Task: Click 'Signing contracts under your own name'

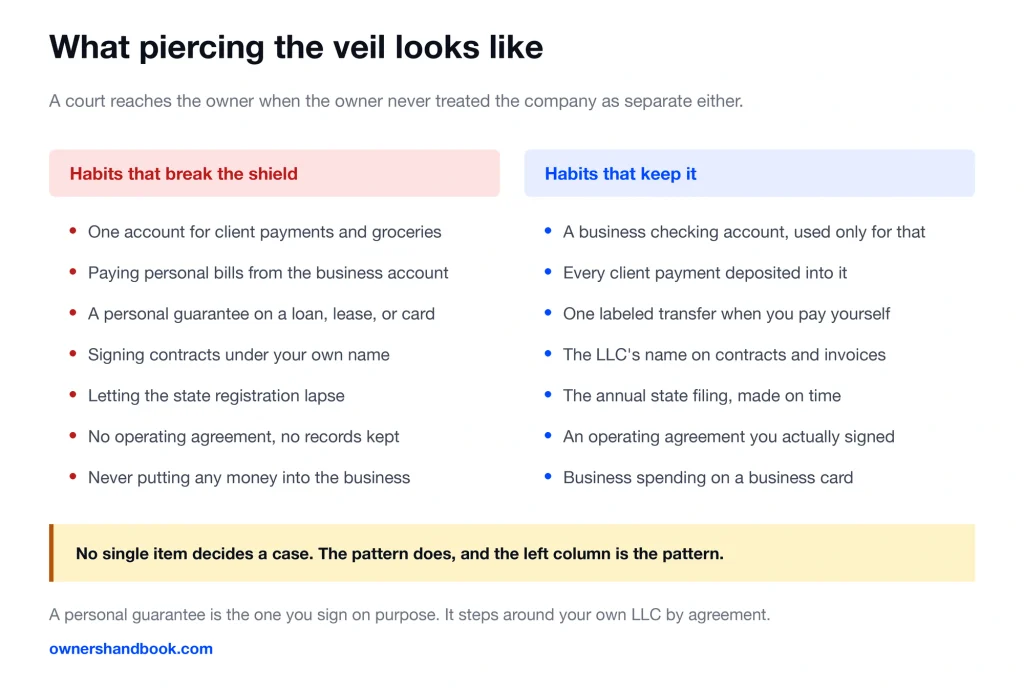Action: (x=238, y=354)
